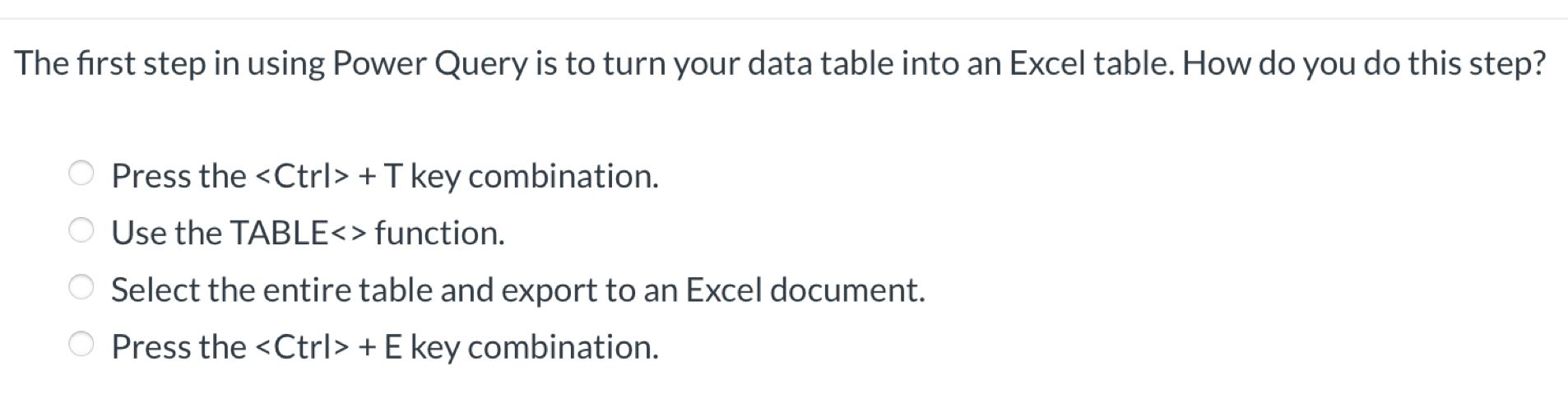Click the letter 'T' in the first answer option
The width and height of the screenshot is (1568, 408).
click(x=392, y=176)
